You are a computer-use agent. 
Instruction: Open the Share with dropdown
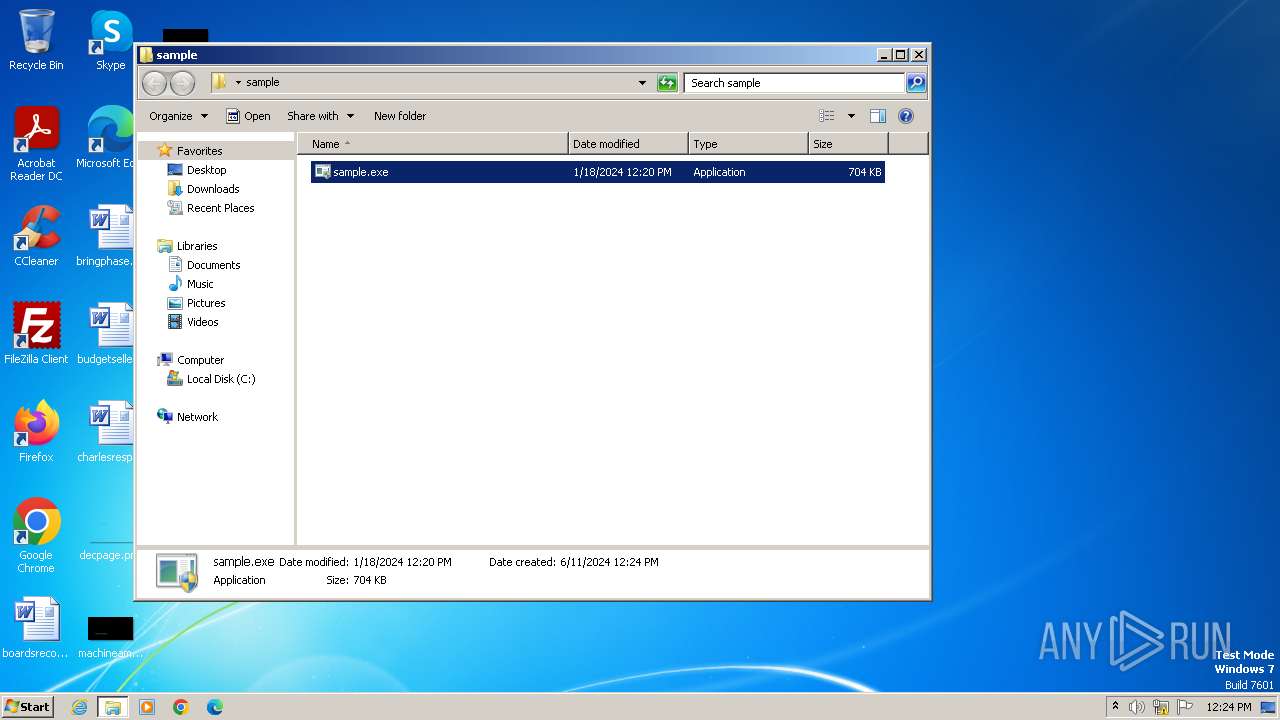320,116
